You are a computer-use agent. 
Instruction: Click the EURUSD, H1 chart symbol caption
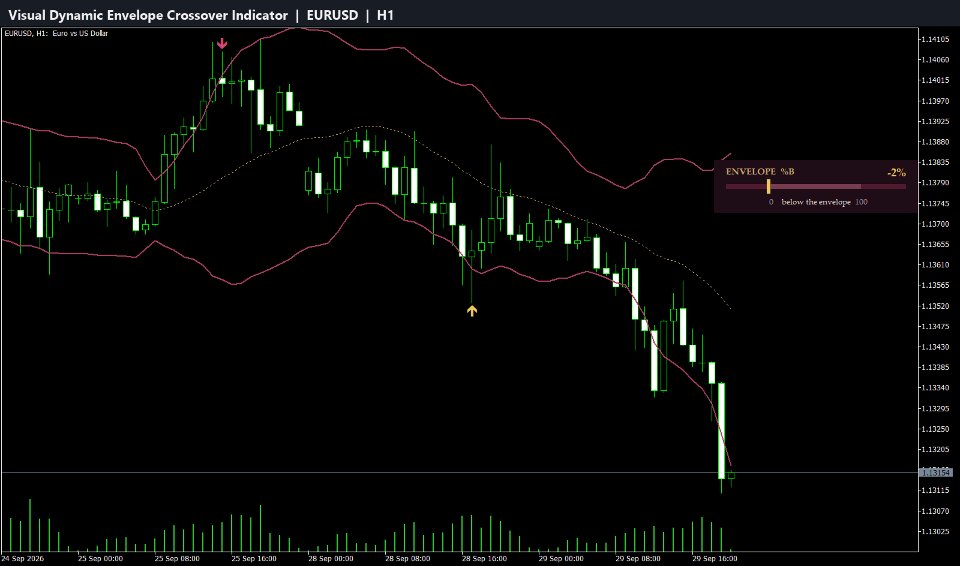(56, 33)
